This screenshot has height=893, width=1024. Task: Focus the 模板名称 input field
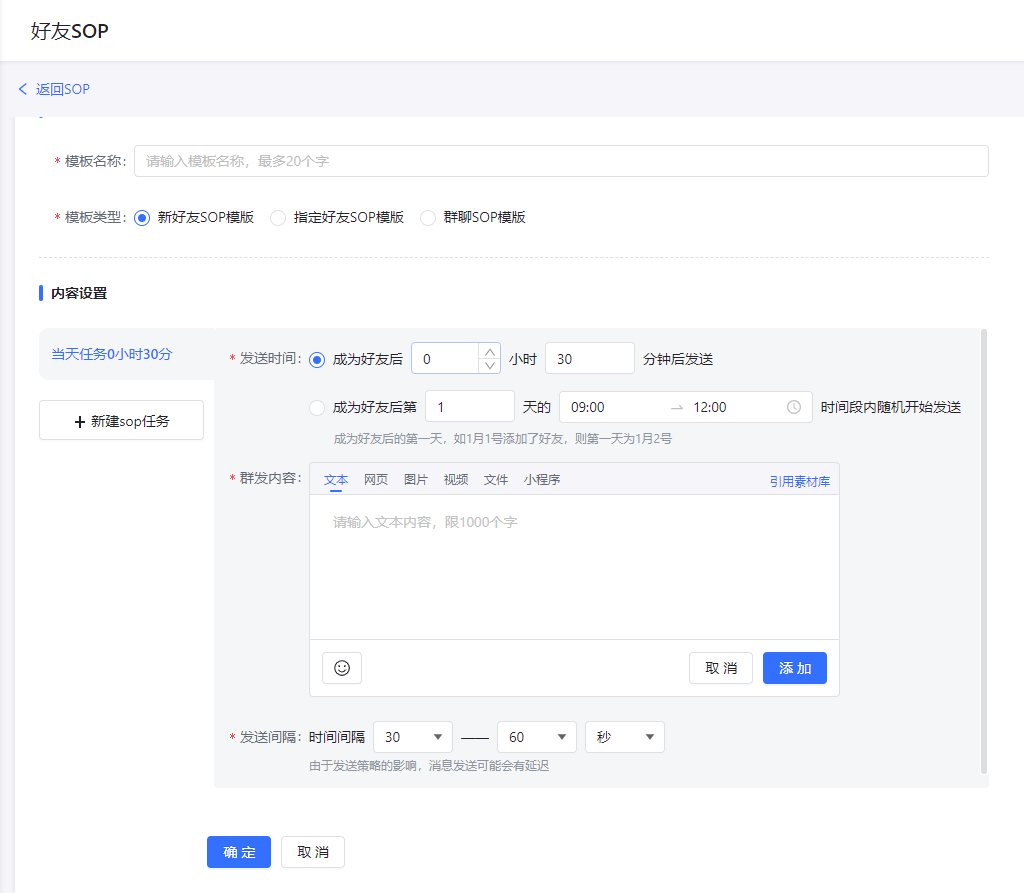[560, 161]
